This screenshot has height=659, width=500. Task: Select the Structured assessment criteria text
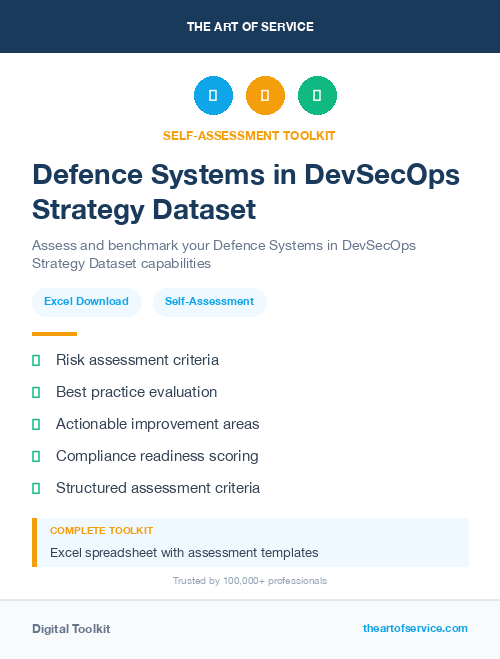[x=158, y=488]
